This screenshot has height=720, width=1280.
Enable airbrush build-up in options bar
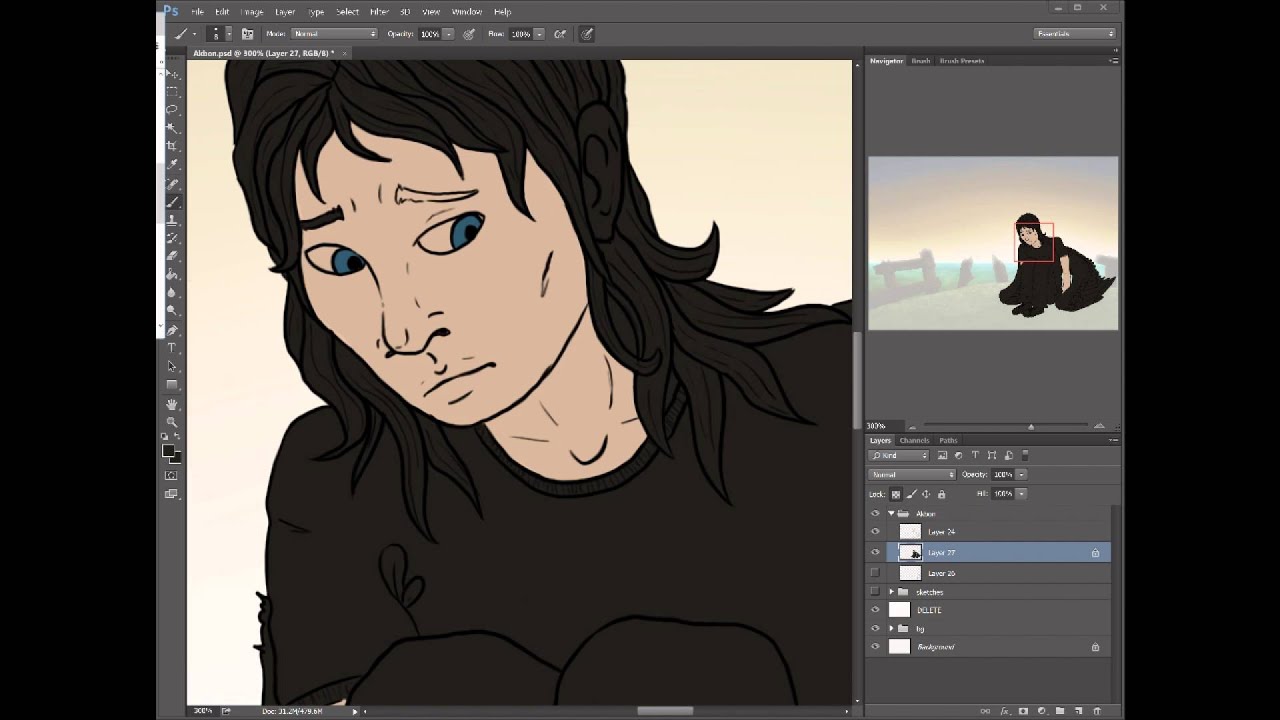tap(560, 34)
